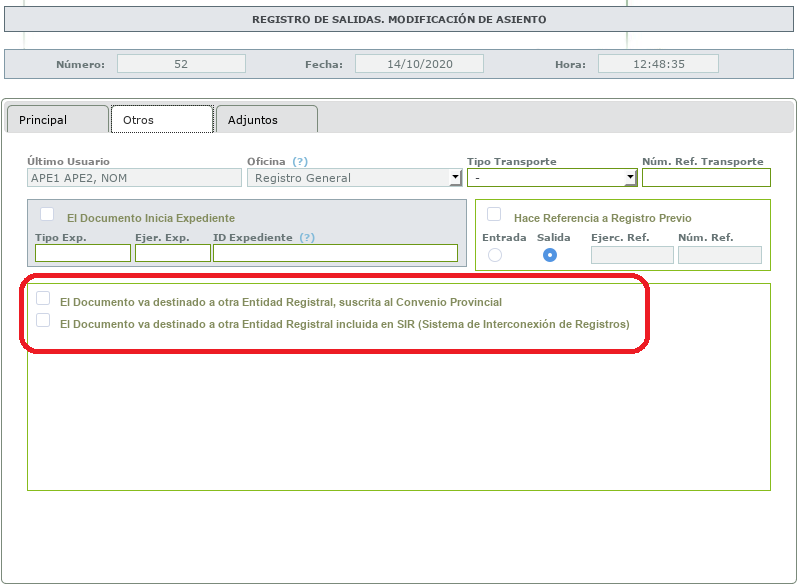803x586 pixels.
Task: Click the 'REGISTRO DE SALIDAS. MODIFICACIÓN DE ASIENTO' title
Action: tap(399, 19)
